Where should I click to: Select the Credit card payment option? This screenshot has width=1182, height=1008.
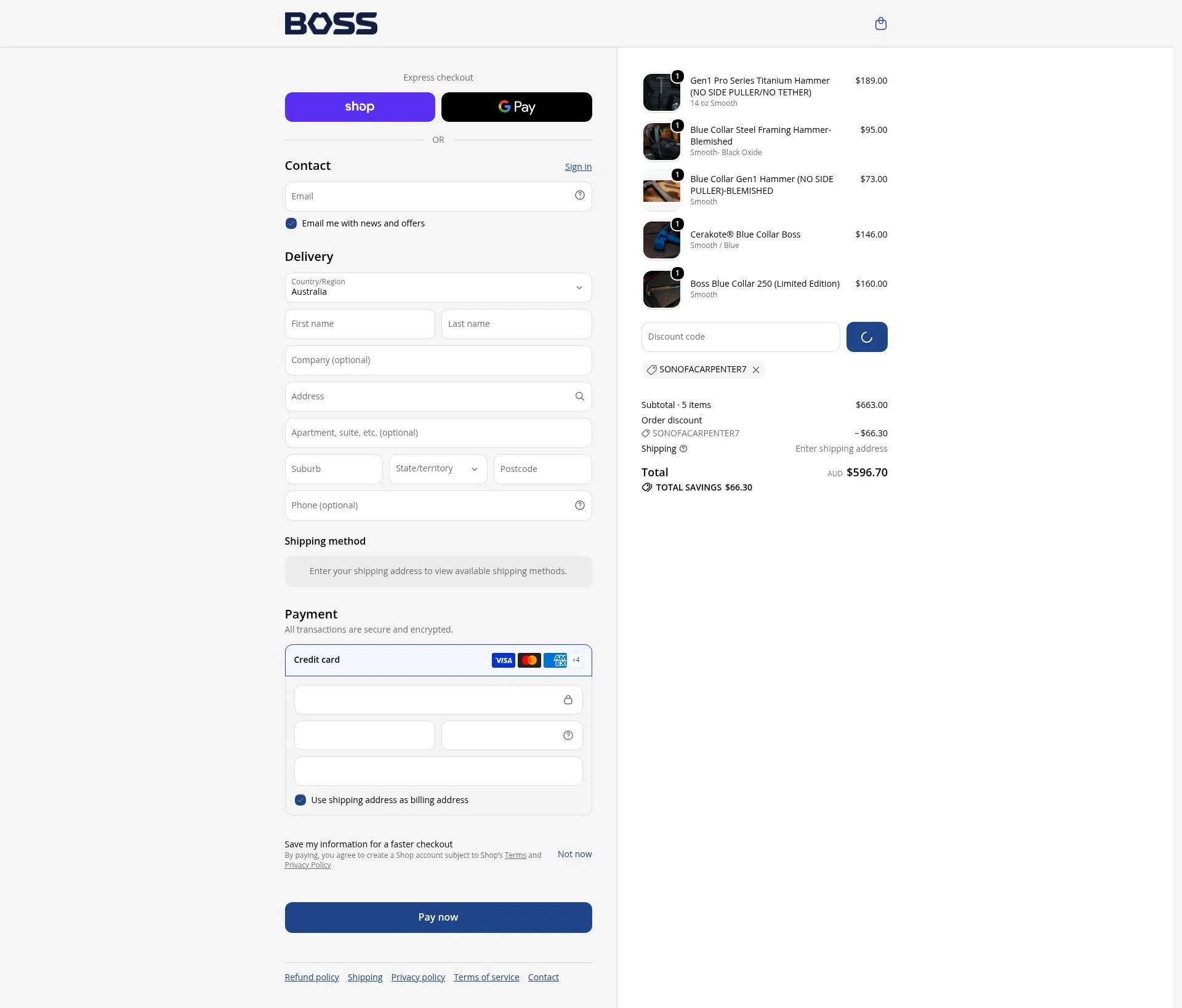(438, 660)
